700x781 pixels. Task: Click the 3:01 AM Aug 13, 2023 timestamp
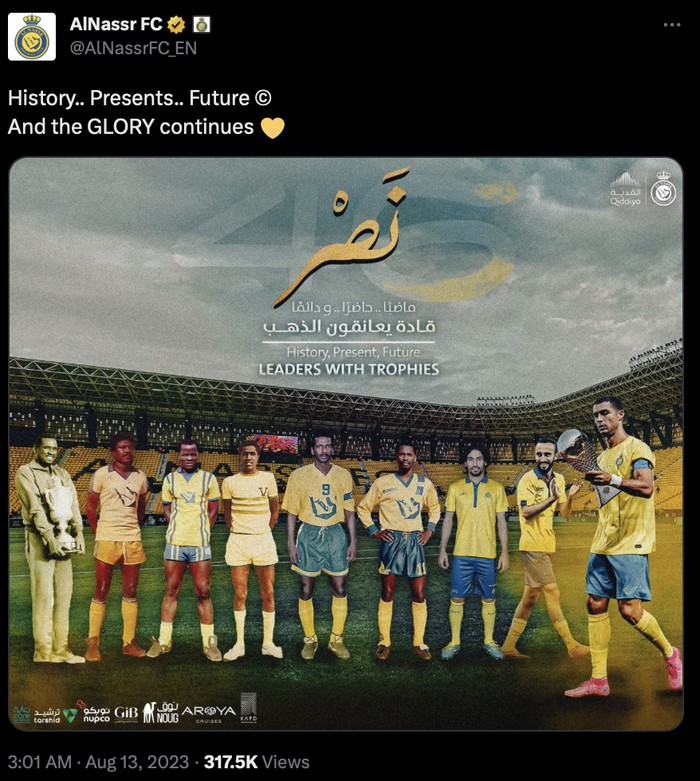click(x=98, y=762)
